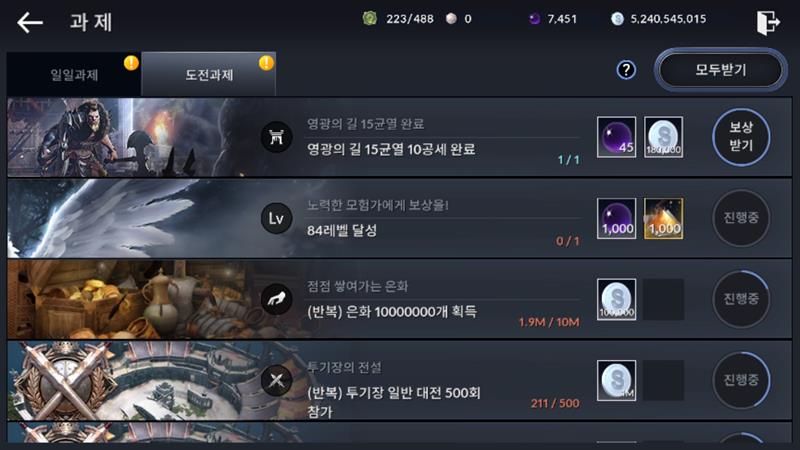
Task: Select the 도전과제 tab
Action: pyautogui.click(x=209, y=74)
